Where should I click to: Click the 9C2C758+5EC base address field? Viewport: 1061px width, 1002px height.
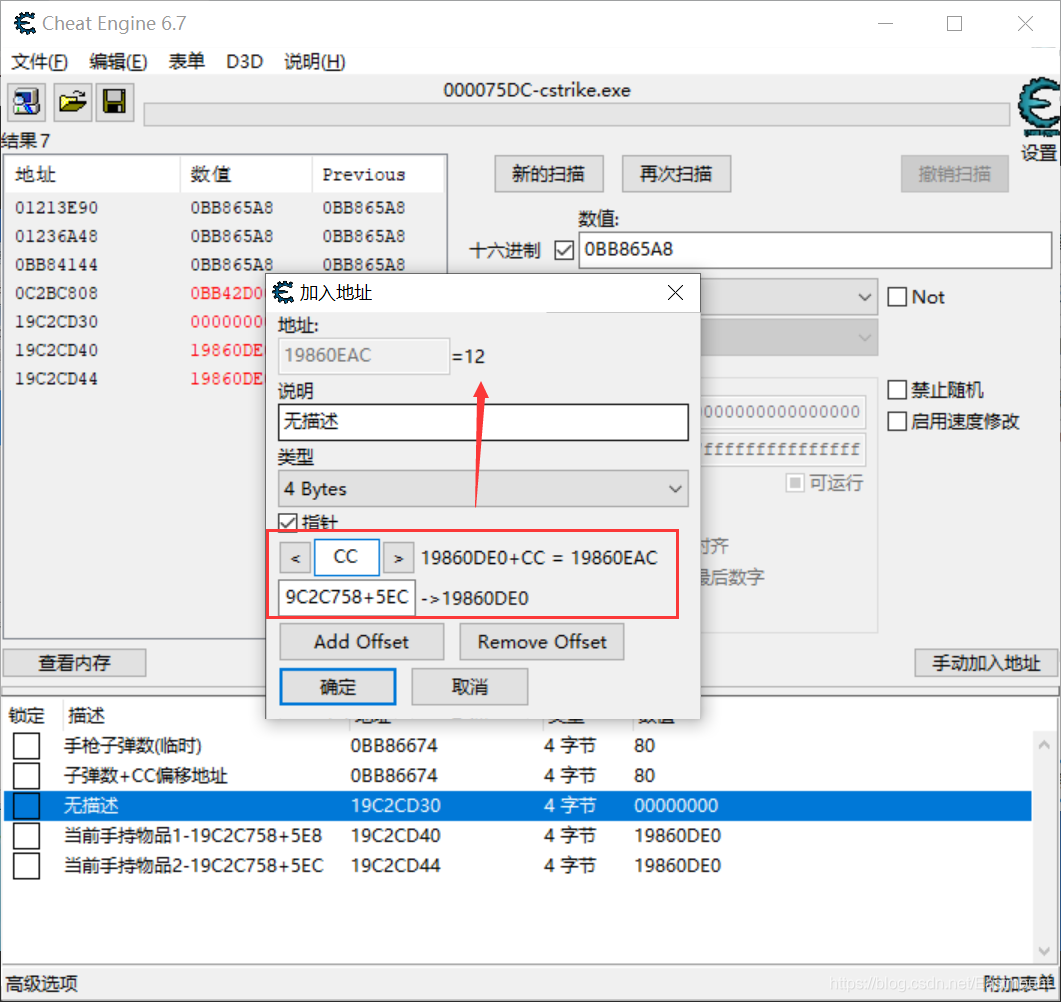coord(346,597)
